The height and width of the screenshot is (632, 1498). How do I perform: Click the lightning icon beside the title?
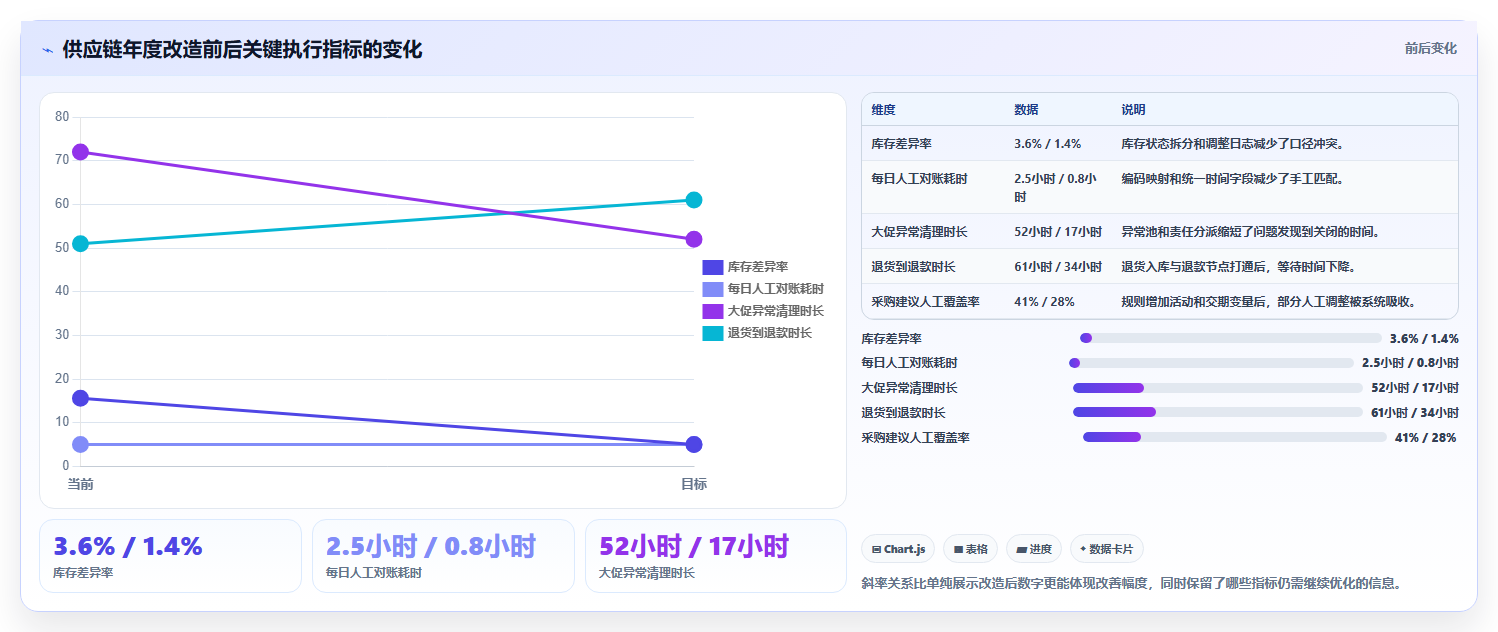tap(48, 50)
